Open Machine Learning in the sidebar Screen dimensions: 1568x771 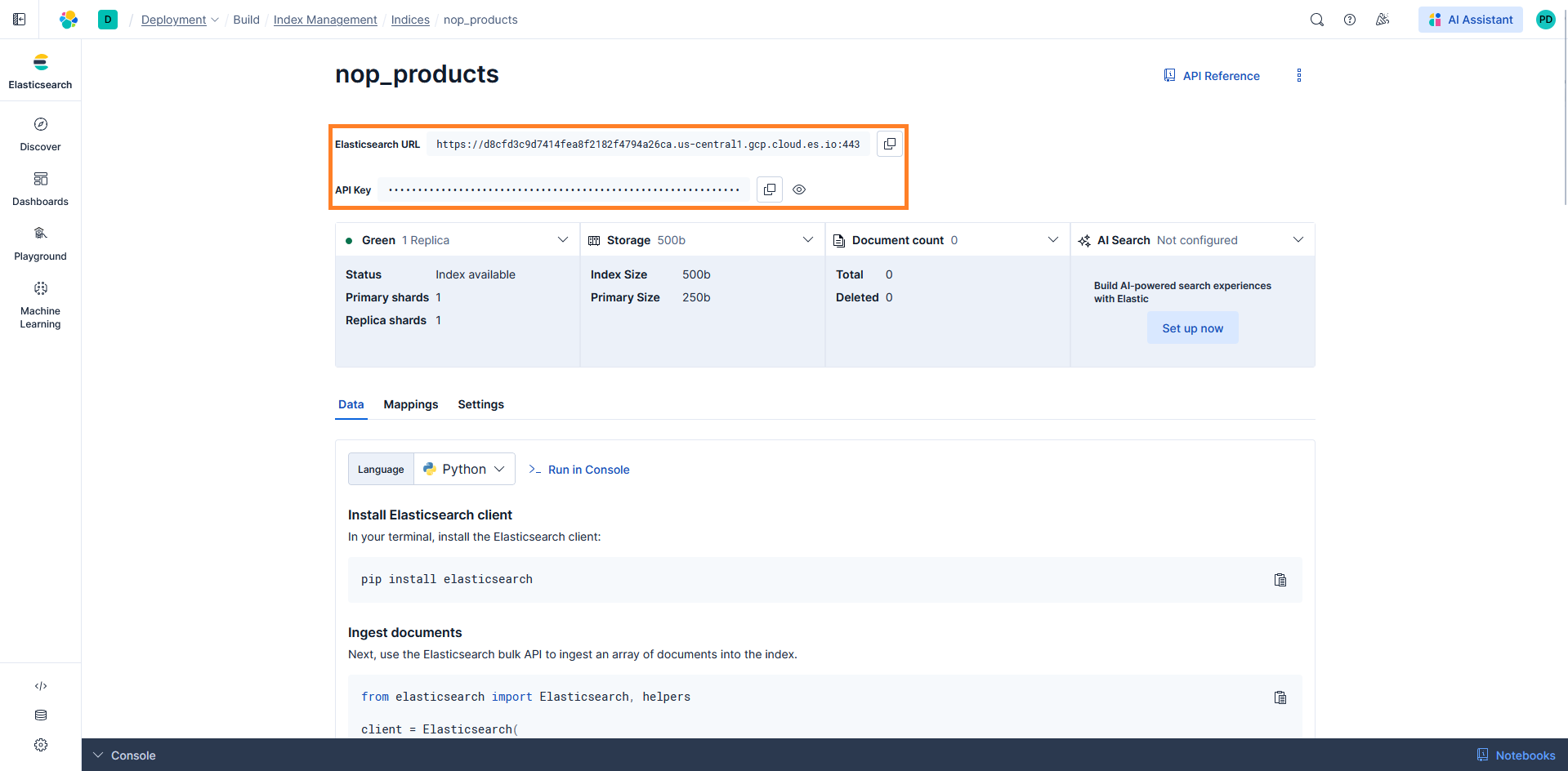tap(40, 305)
